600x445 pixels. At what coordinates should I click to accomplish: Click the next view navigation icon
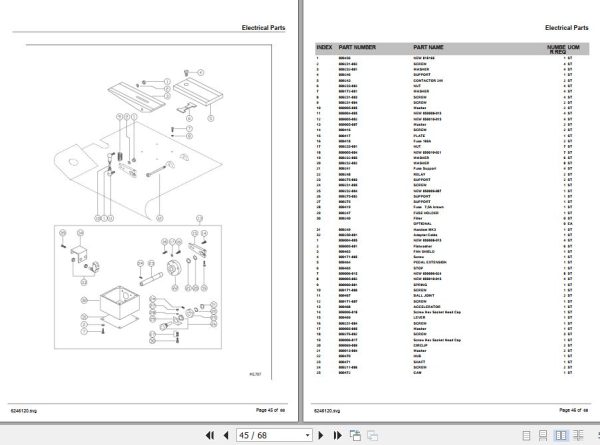[x=372, y=435]
